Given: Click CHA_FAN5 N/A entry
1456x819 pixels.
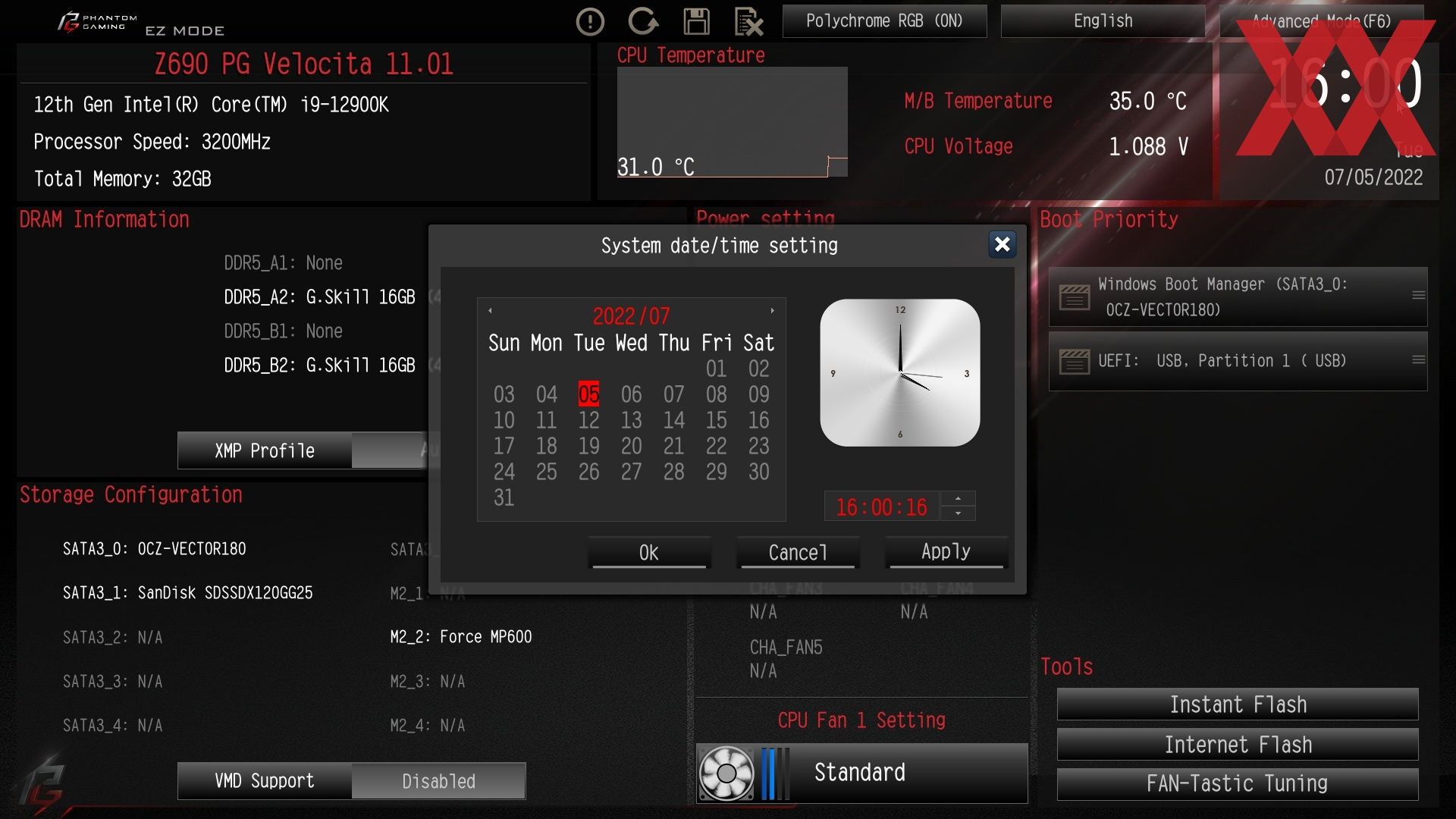Looking at the screenshot, I should point(786,658).
